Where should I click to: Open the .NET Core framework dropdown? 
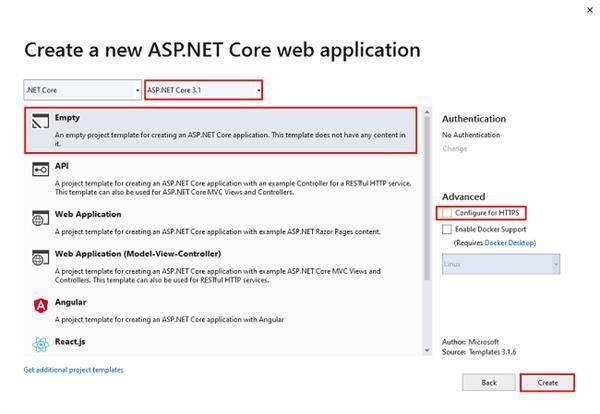83,90
